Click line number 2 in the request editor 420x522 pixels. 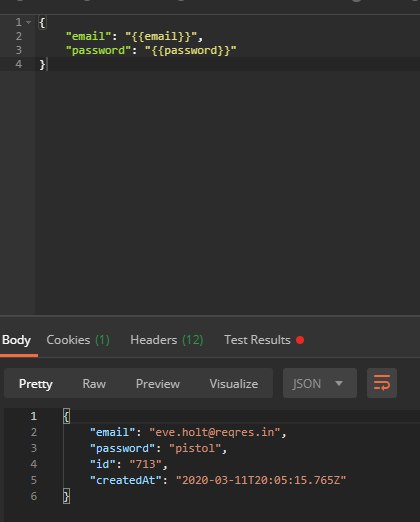coord(19,36)
